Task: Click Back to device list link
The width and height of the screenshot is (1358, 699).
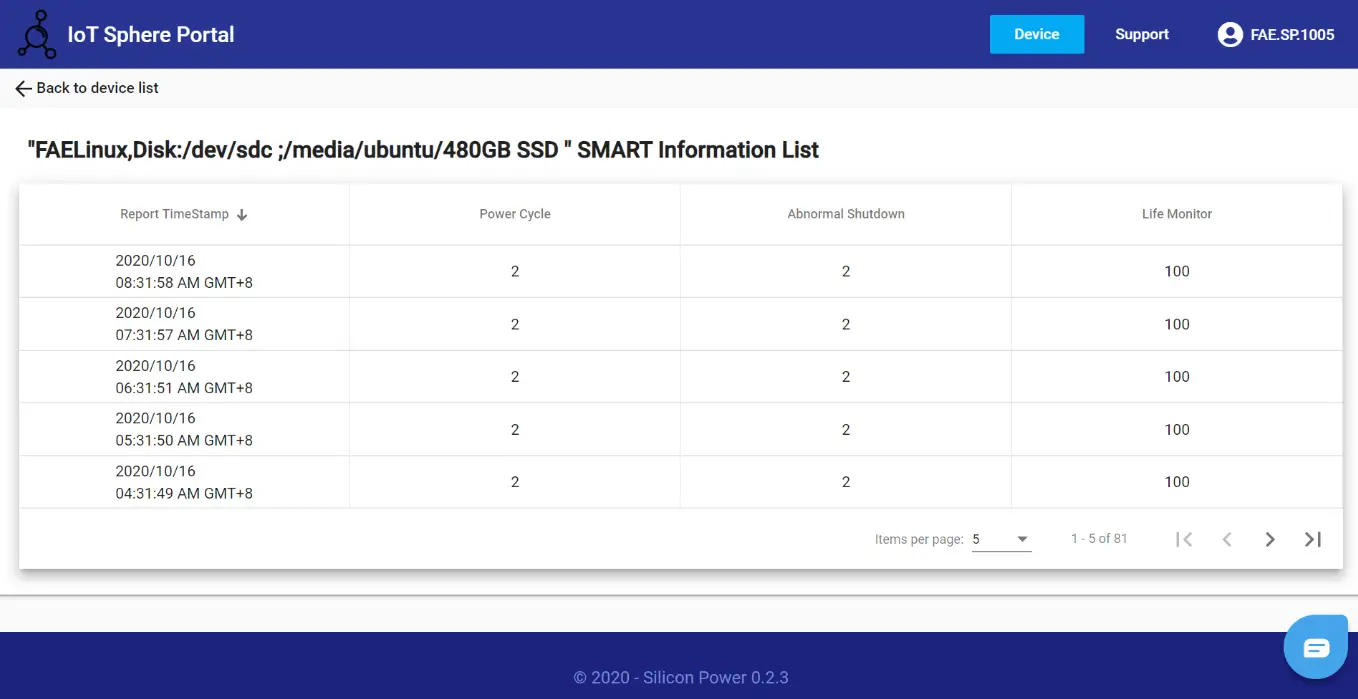Action: pyautogui.click(x=97, y=88)
